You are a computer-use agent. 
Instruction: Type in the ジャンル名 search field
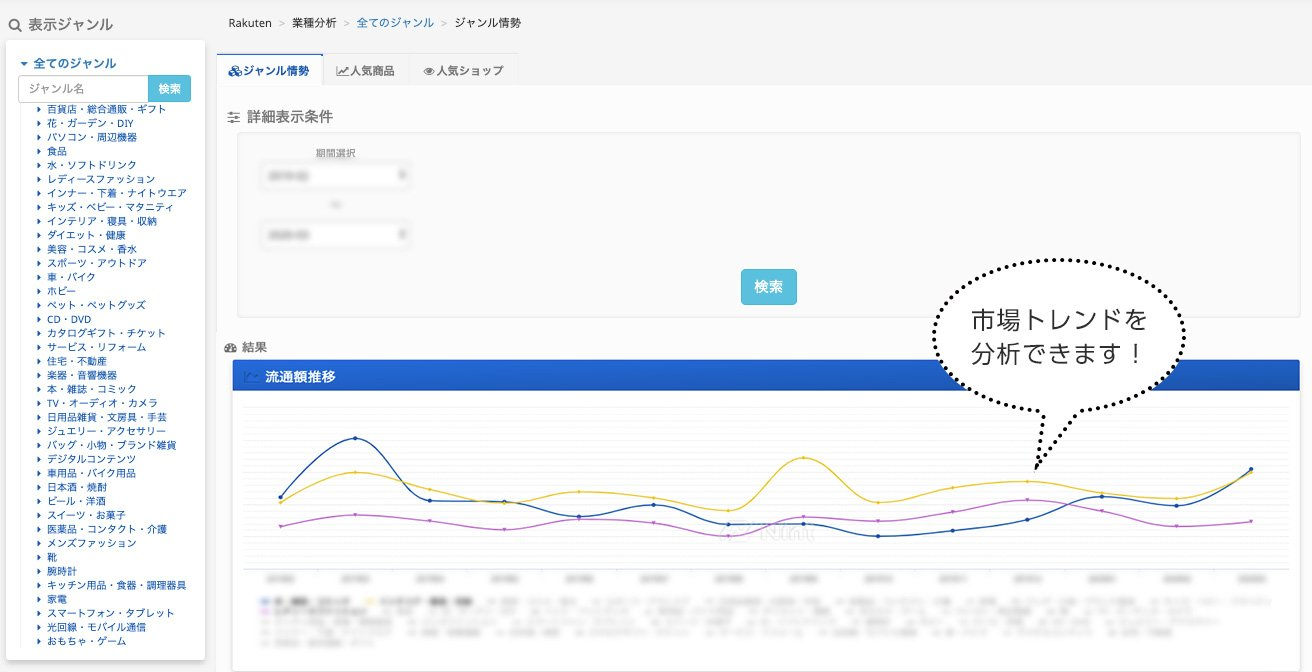click(x=83, y=89)
